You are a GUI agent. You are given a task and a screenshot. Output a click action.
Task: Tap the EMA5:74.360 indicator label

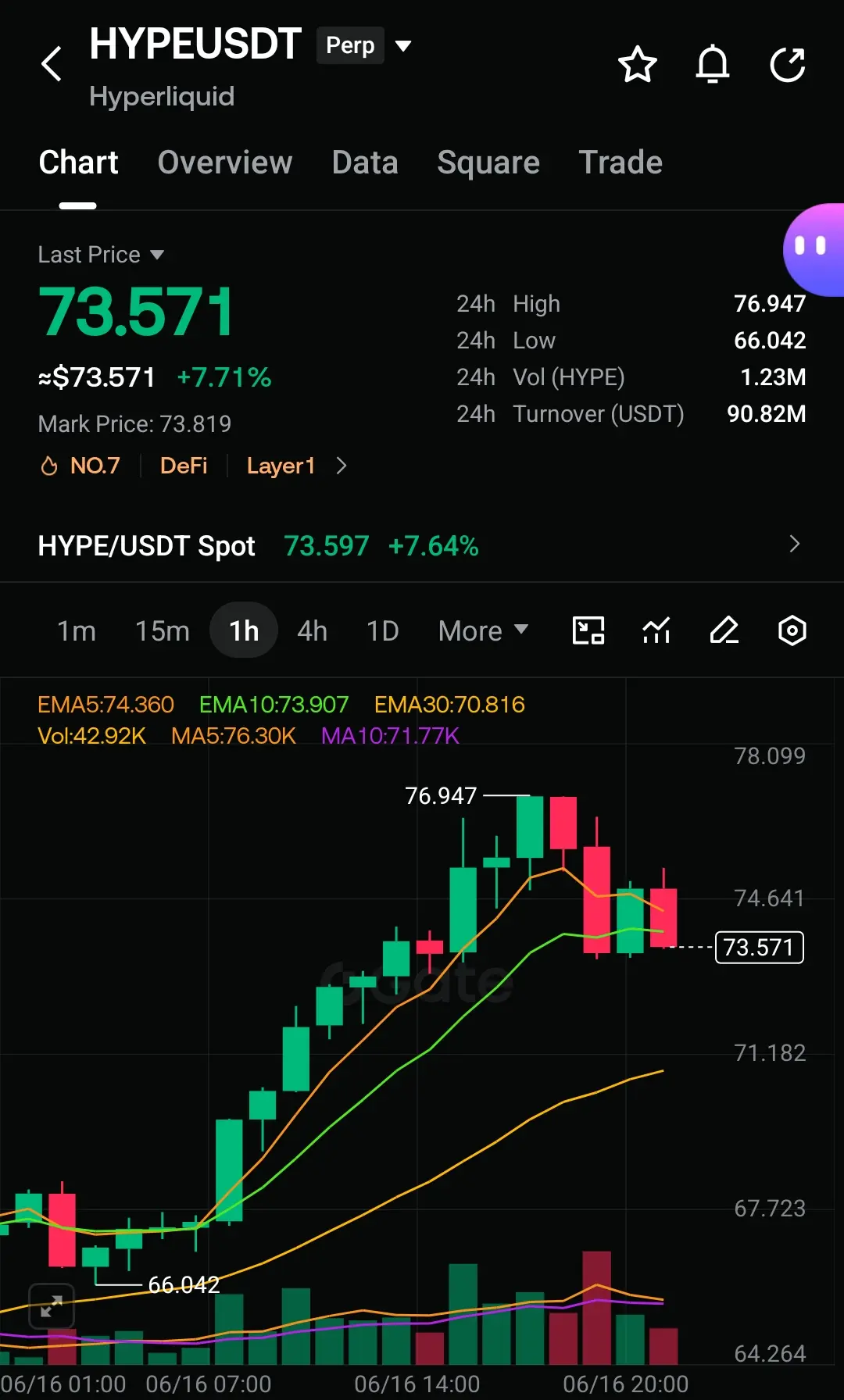[x=105, y=705]
